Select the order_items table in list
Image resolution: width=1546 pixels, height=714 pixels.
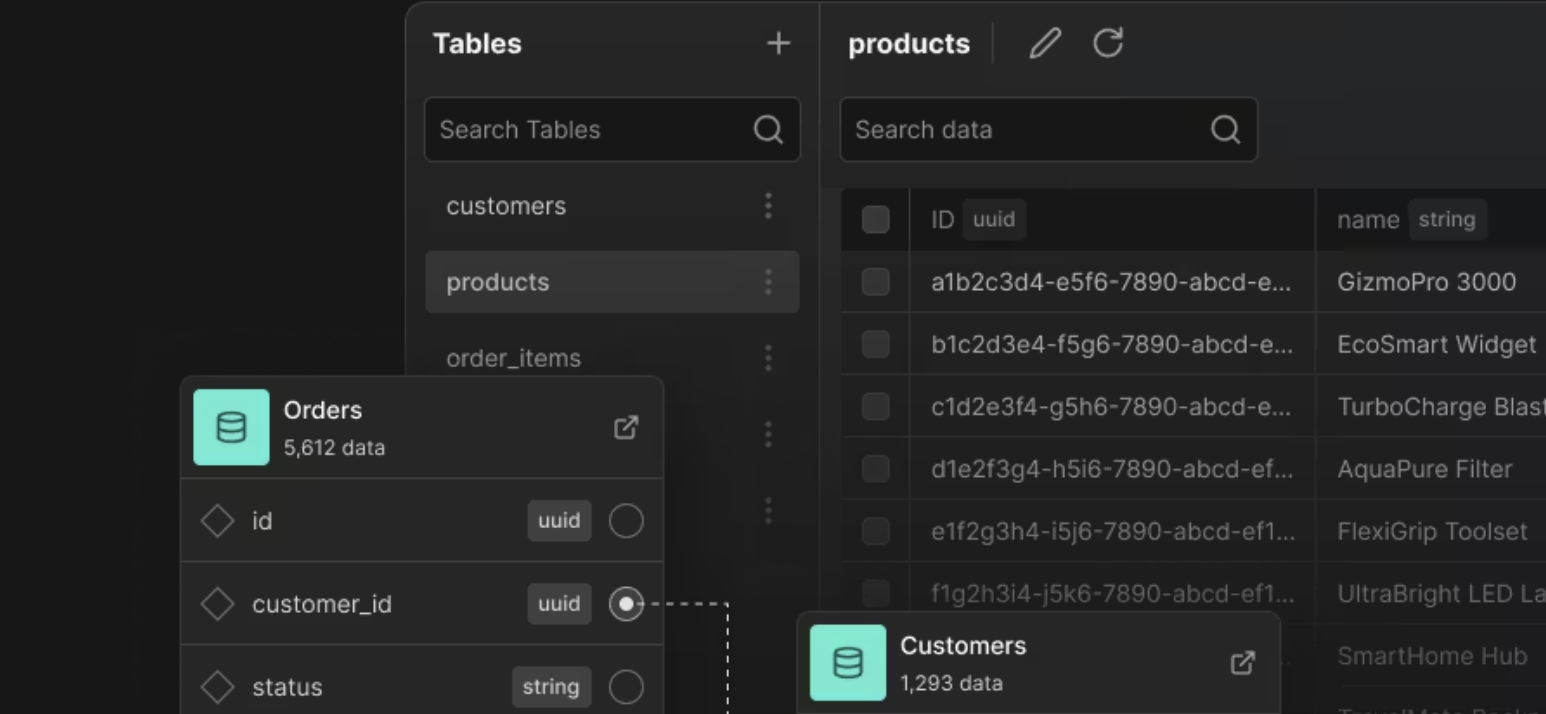pos(513,358)
